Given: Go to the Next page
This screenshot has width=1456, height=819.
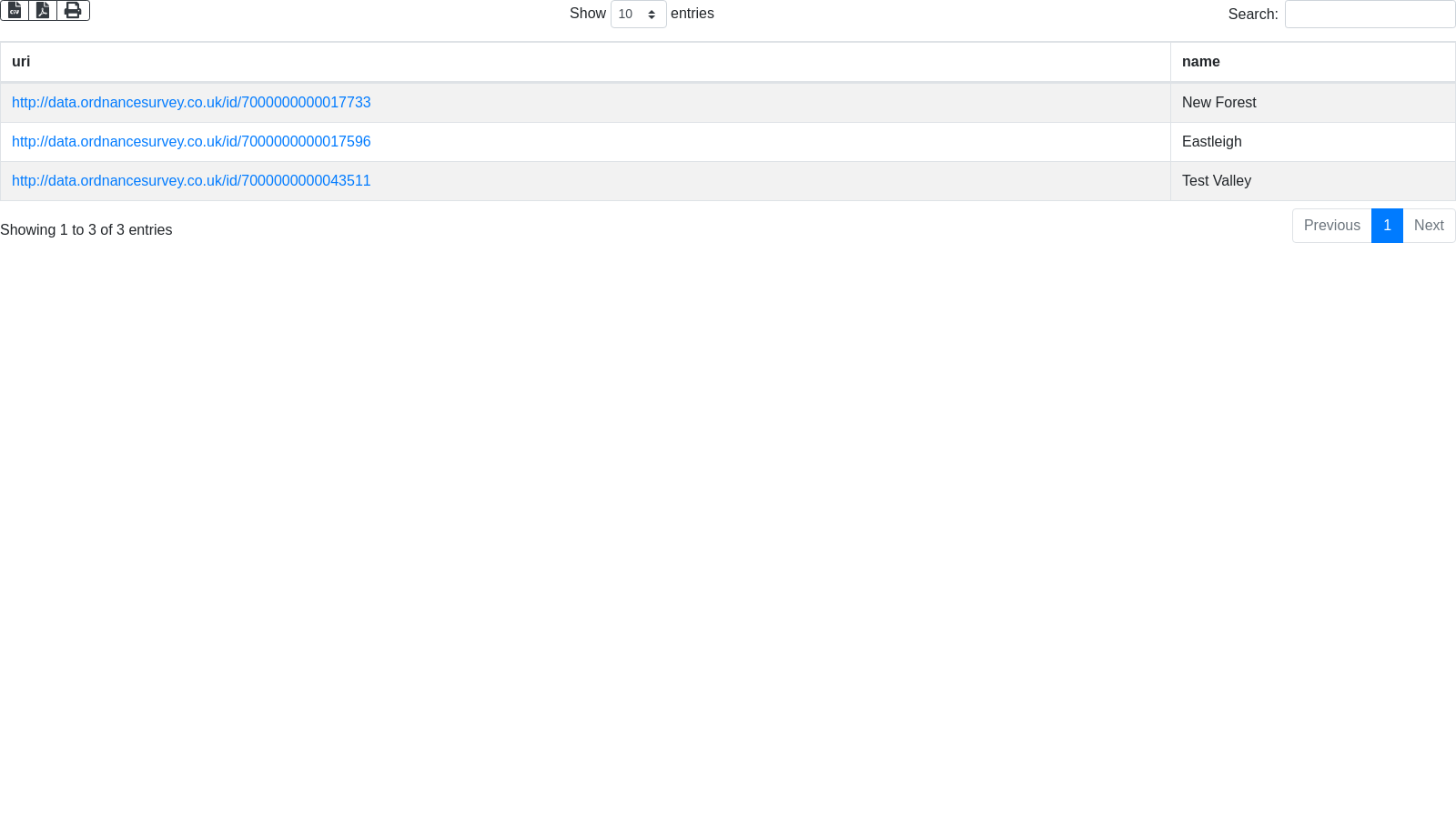Looking at the screenshot, I should (1429, 226).
